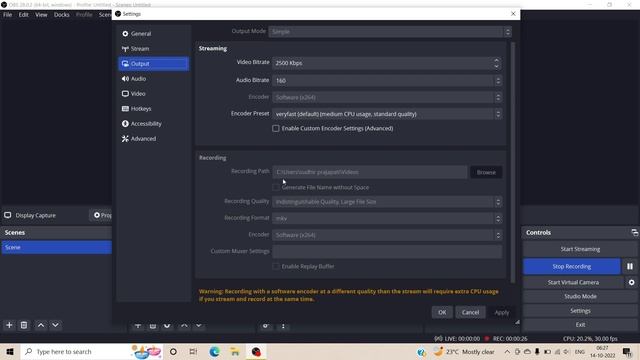Open the File menu
This screenshot has height=360, width=640.
8,15
